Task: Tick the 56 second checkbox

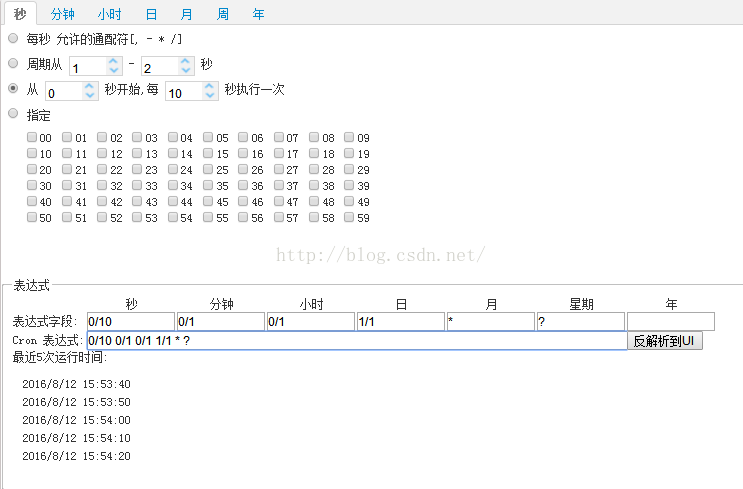Action: click(x=243, y=217)
